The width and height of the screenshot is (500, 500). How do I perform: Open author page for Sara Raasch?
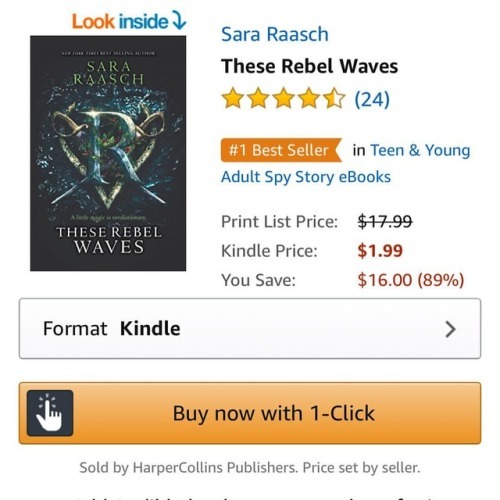click(275, 34)
